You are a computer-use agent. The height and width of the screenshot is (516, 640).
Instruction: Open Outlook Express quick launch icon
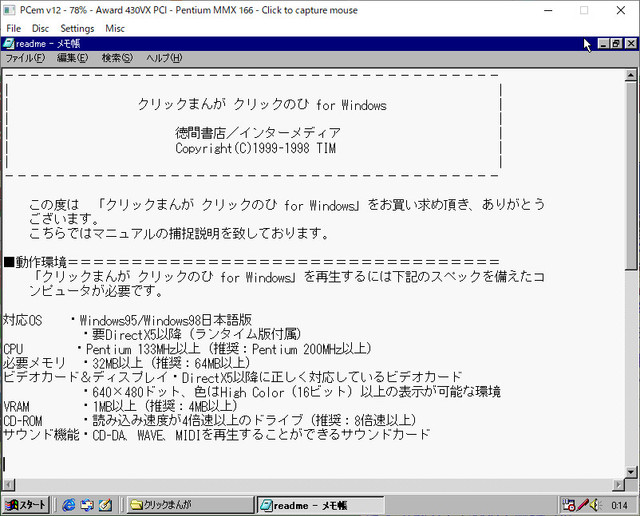87,505
